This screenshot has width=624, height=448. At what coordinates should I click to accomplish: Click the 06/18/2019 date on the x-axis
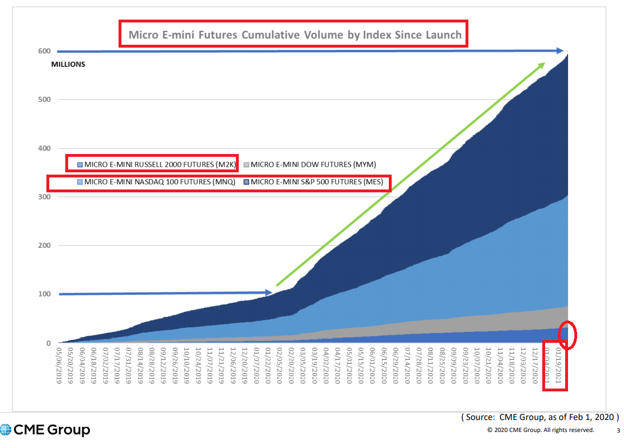(x=94, y=366)
